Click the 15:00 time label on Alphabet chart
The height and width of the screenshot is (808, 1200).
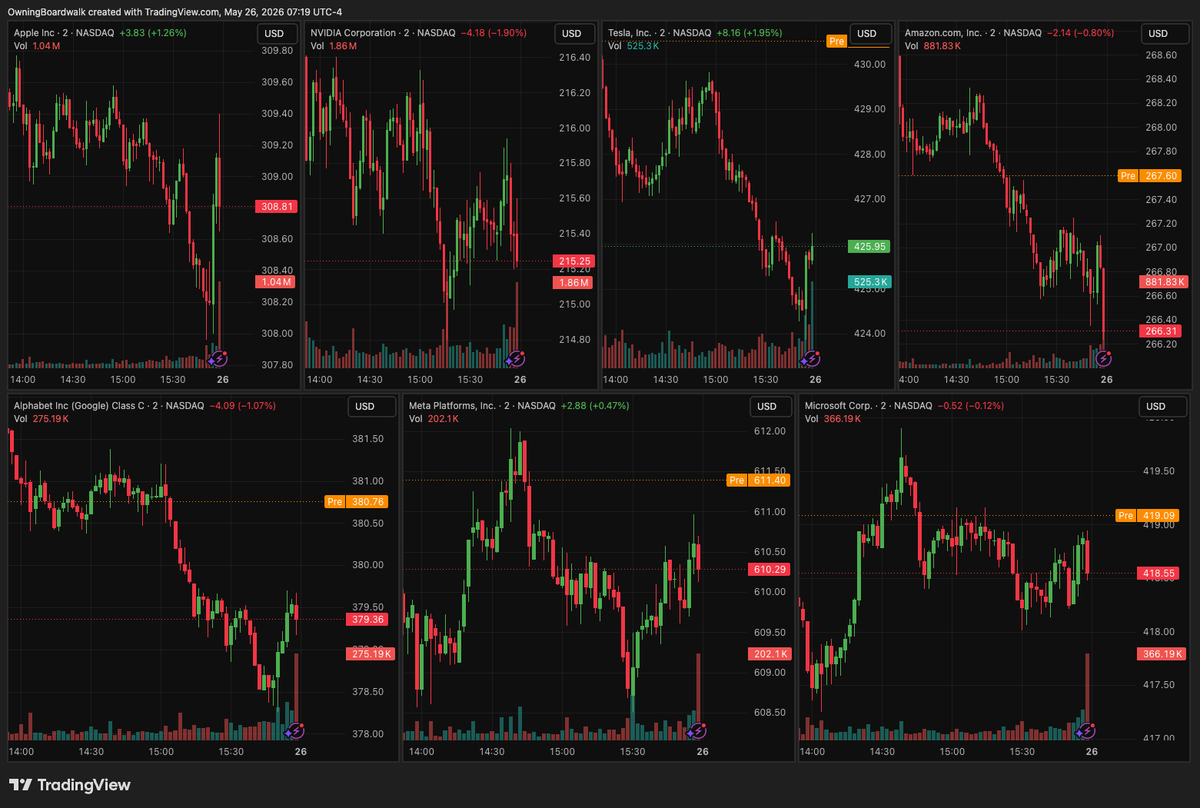pyautogui.click(x=161, y=751)
